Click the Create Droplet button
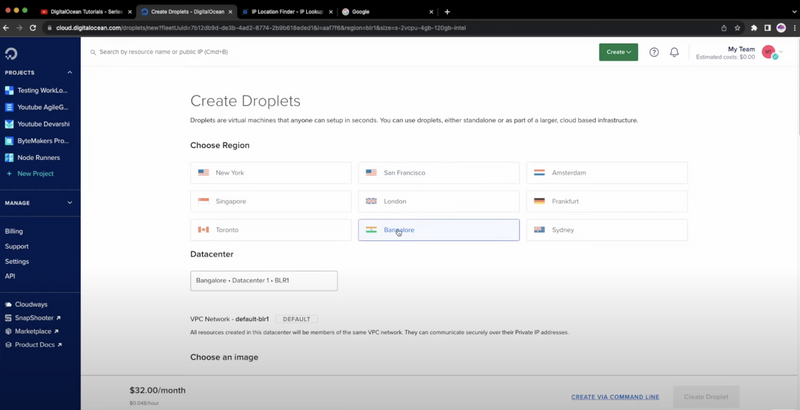Viewport: 800px width, 410px height. 706,397
